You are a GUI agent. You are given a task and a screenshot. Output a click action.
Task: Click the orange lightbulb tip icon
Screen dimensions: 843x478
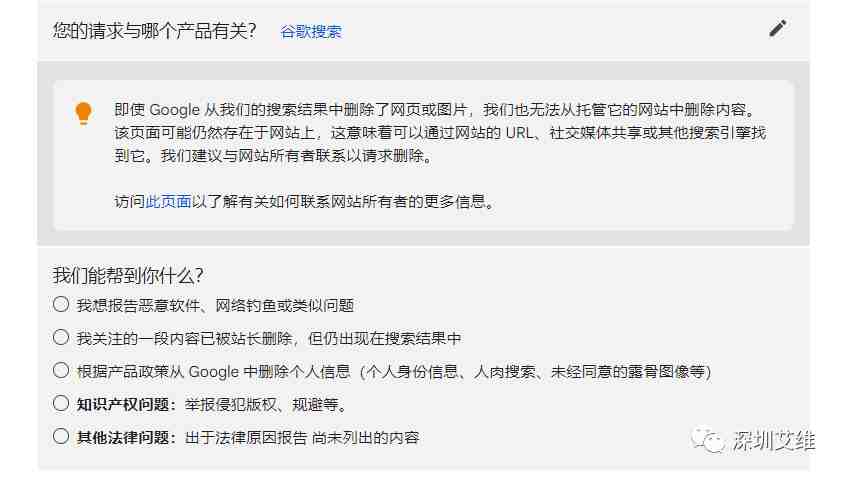click(x=83, y=113)
